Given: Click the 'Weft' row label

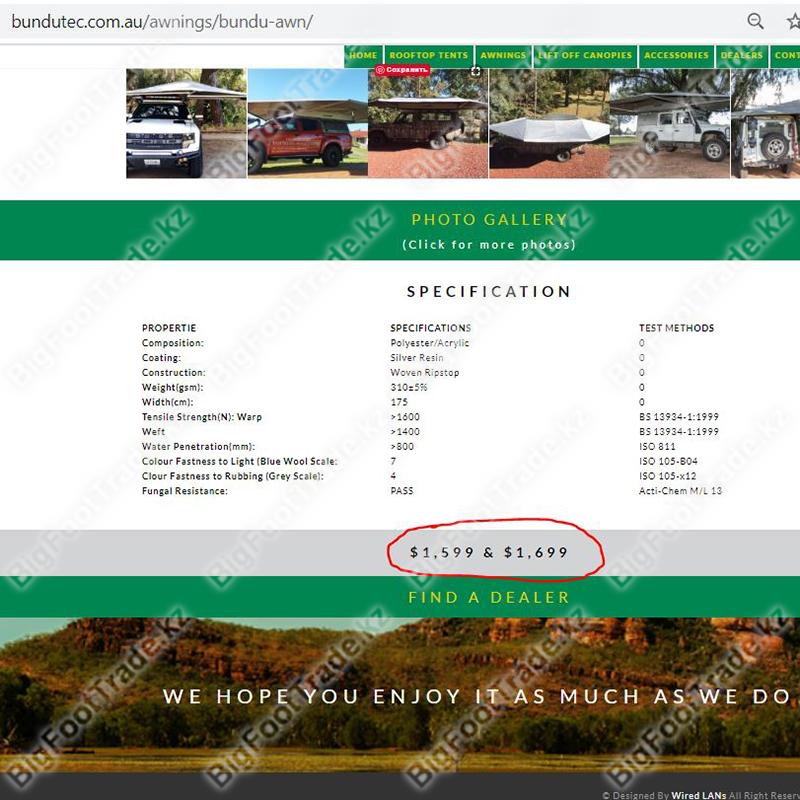Looking at the screenshot, I should point(153,432).
